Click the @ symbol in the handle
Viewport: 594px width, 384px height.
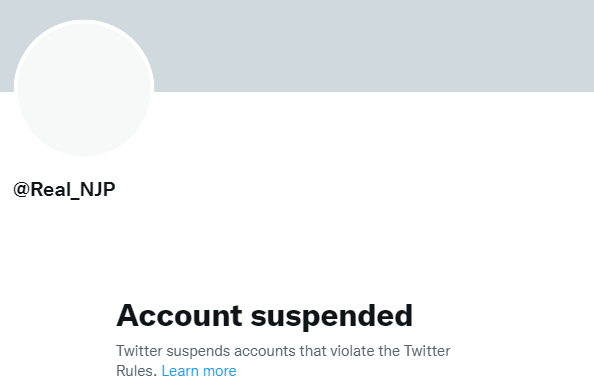[x=22, y=189]
